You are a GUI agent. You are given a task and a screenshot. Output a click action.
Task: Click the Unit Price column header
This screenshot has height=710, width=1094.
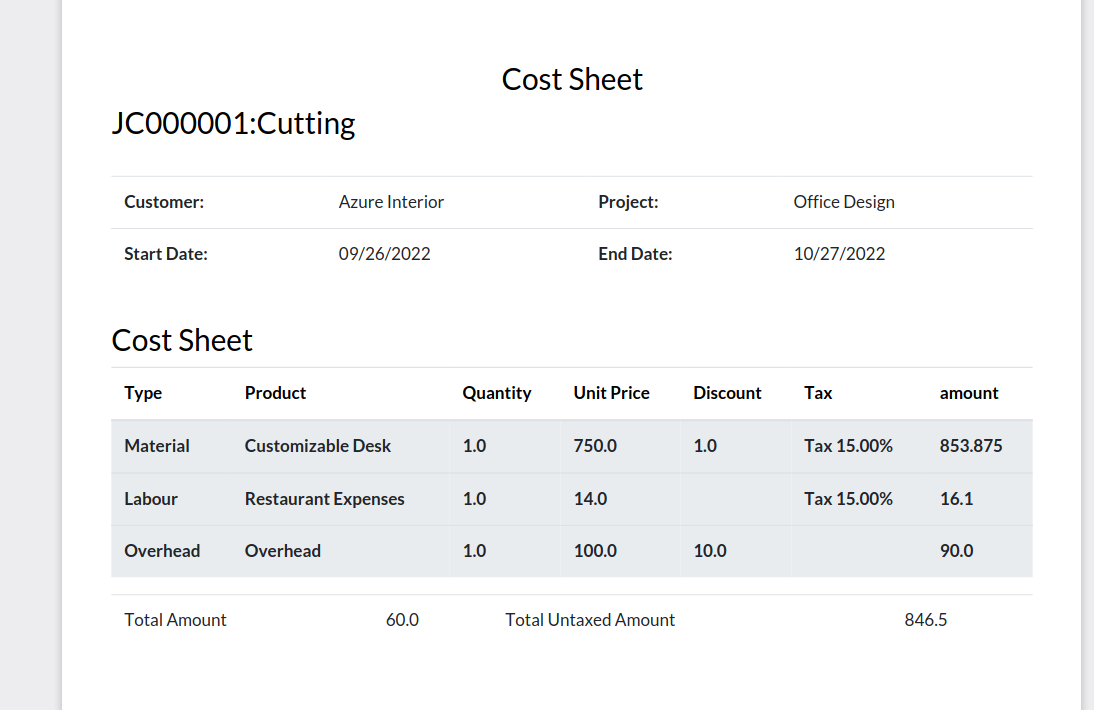pos(611,393)
